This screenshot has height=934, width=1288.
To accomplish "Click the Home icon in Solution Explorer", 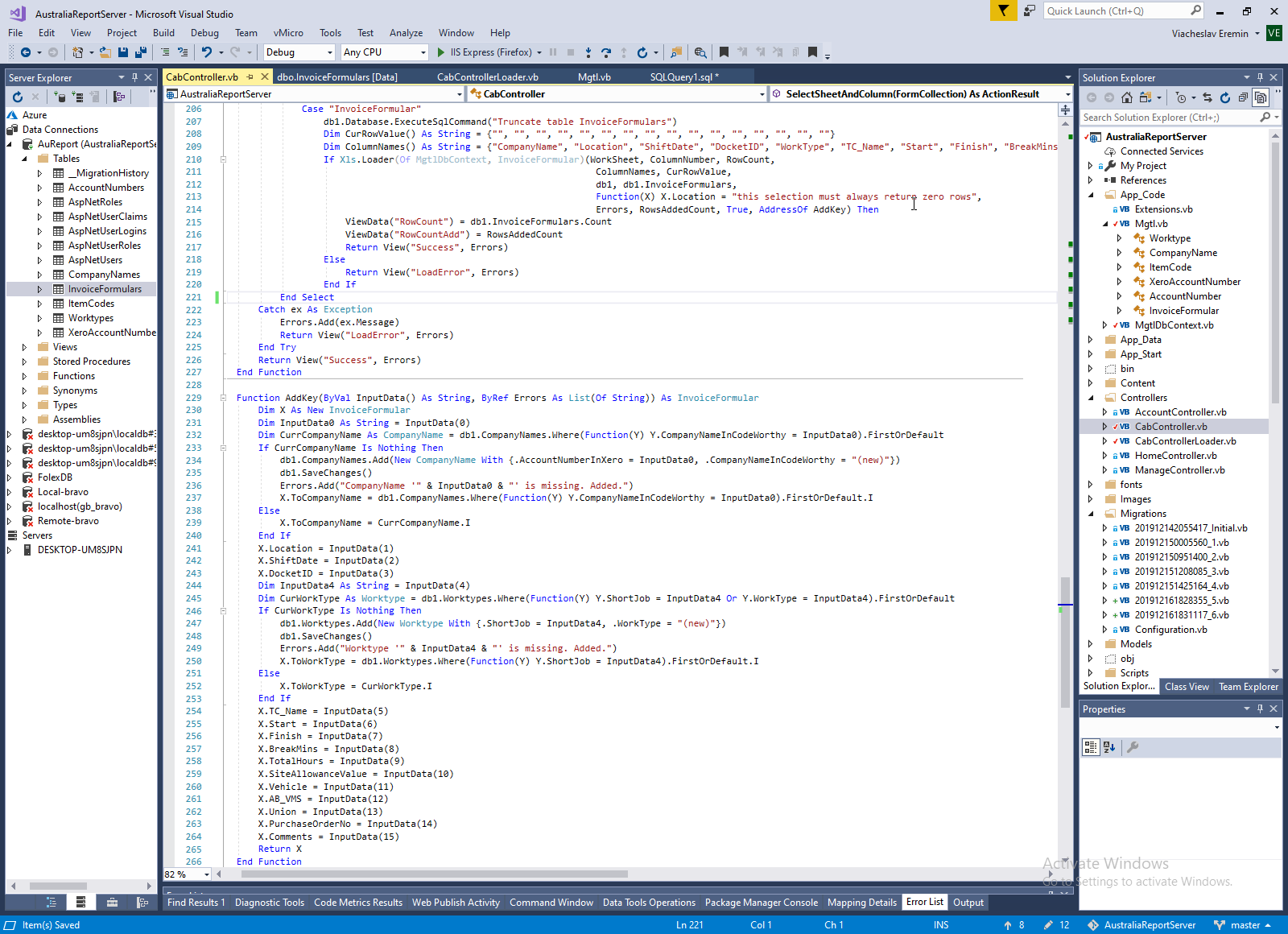I will pyautogui.click(x=1126, y=97).
